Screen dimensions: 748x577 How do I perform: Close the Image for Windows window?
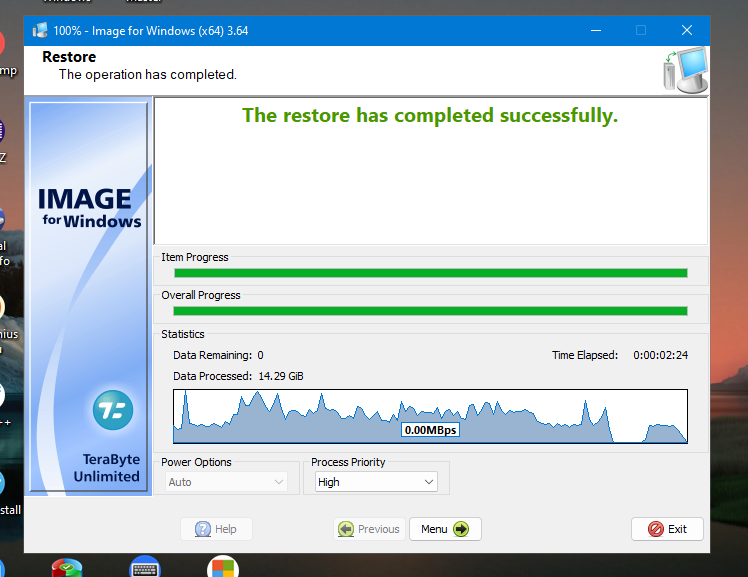pos(687,31)
